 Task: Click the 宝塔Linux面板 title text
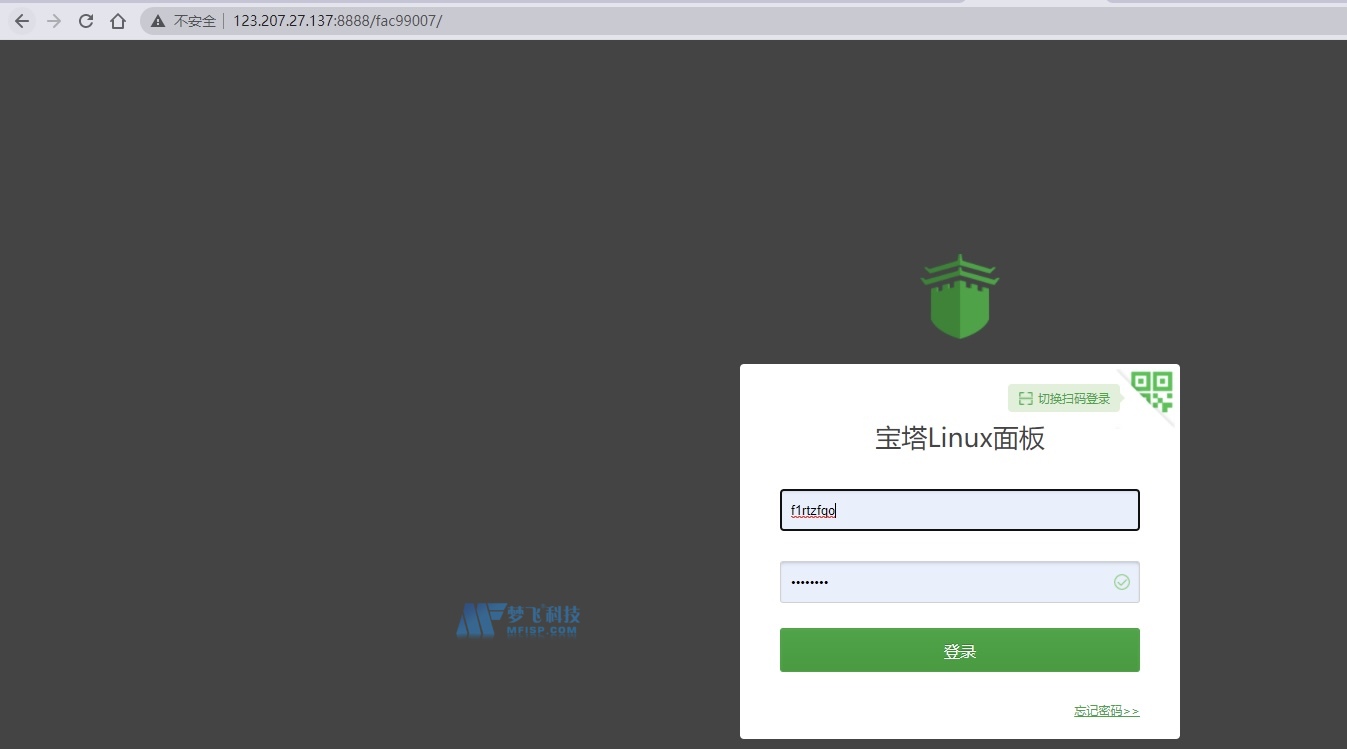[958, 438]
